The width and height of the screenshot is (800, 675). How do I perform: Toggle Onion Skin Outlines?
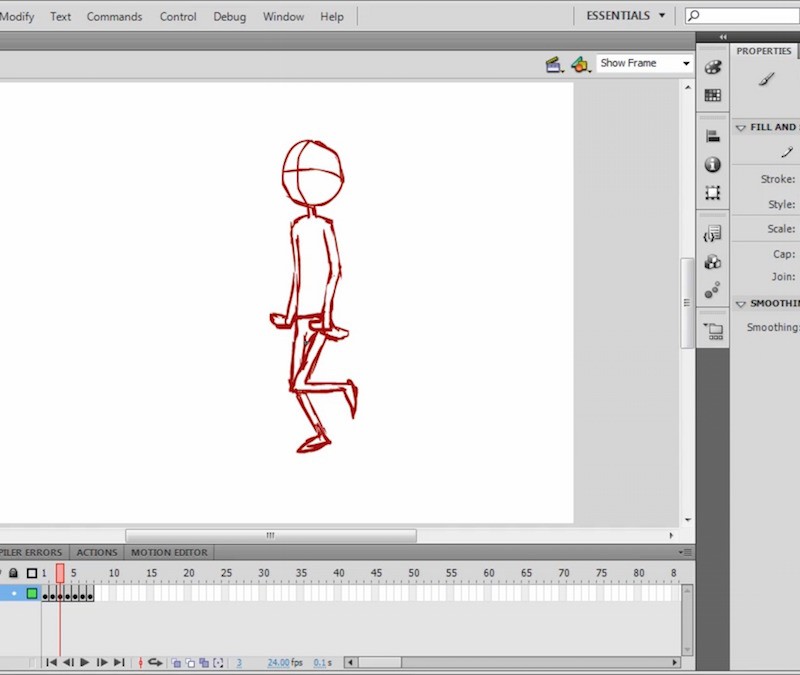(x=190, y=662)
